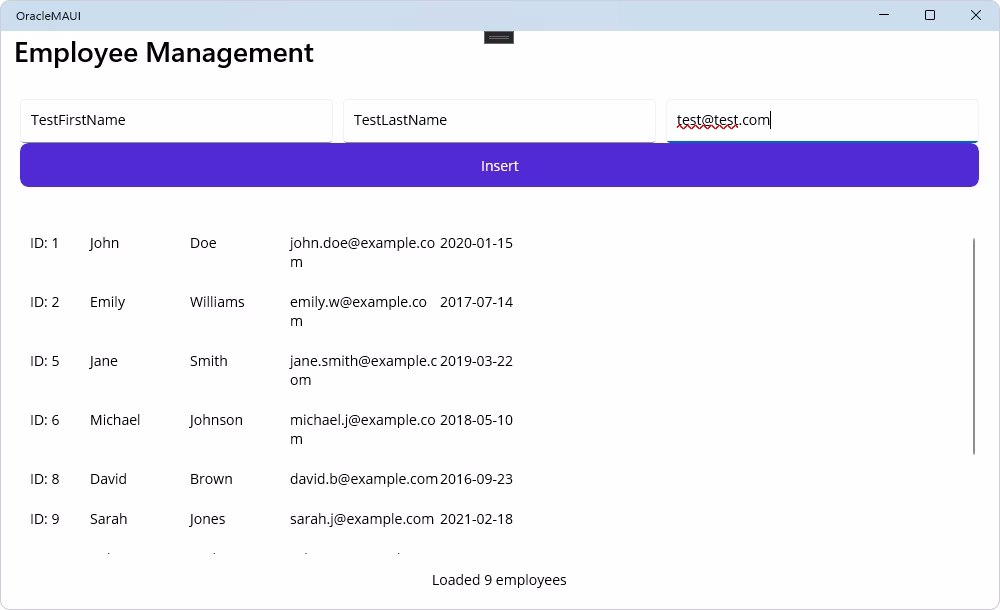The image size is (1000, 610).
Task: Click the hire date 2020-01-15
Action: [476, 243]
